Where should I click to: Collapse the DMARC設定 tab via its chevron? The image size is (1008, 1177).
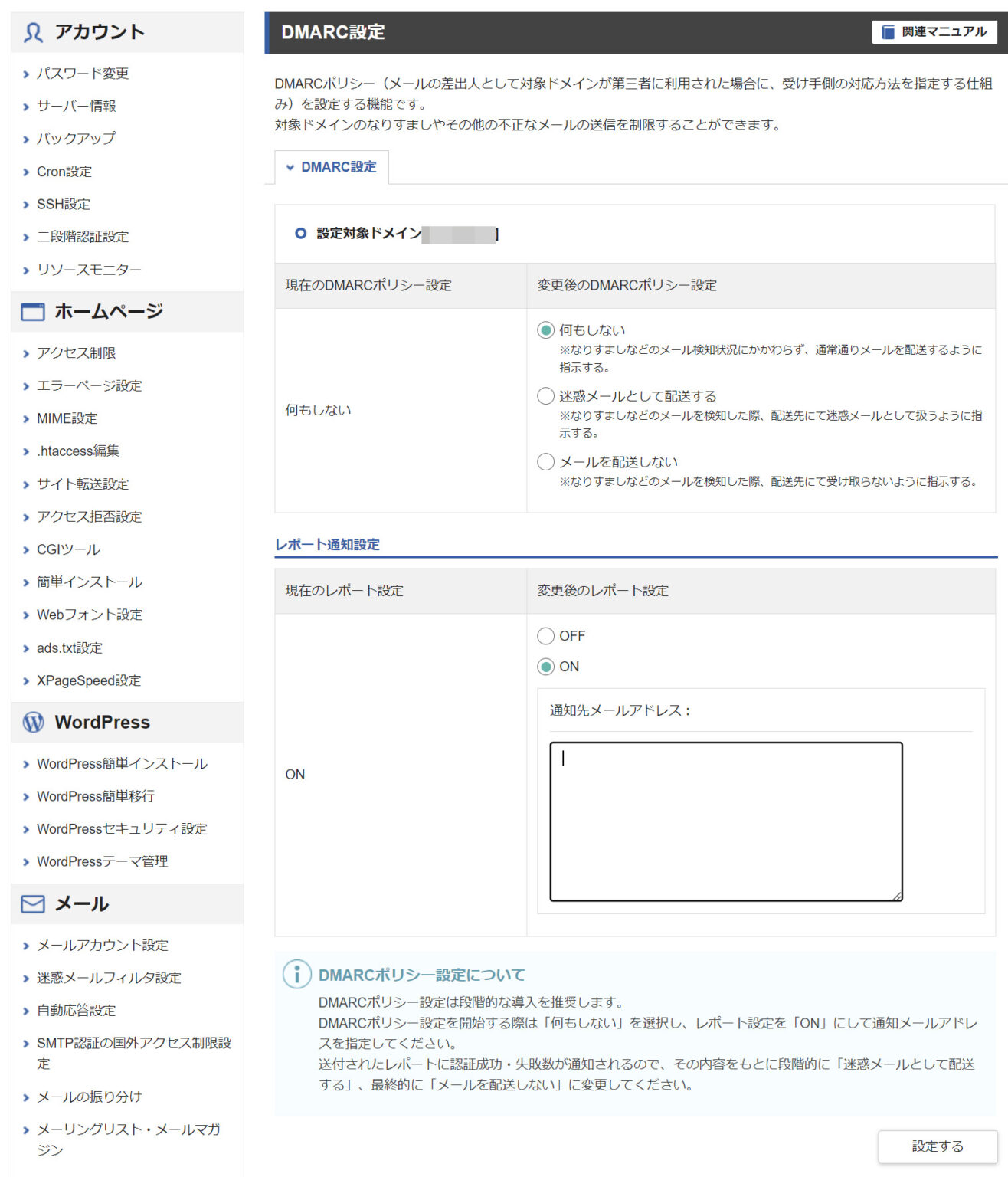290,166
